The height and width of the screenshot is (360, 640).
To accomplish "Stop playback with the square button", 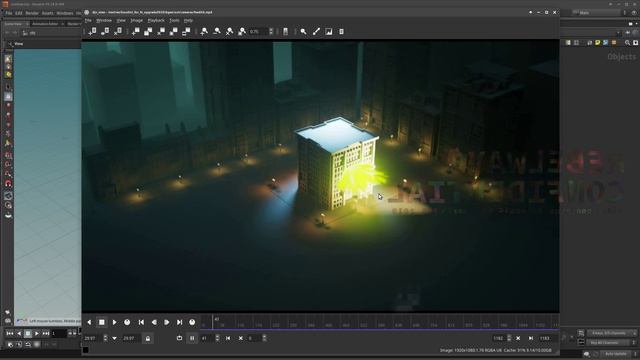I will point(102,322).
